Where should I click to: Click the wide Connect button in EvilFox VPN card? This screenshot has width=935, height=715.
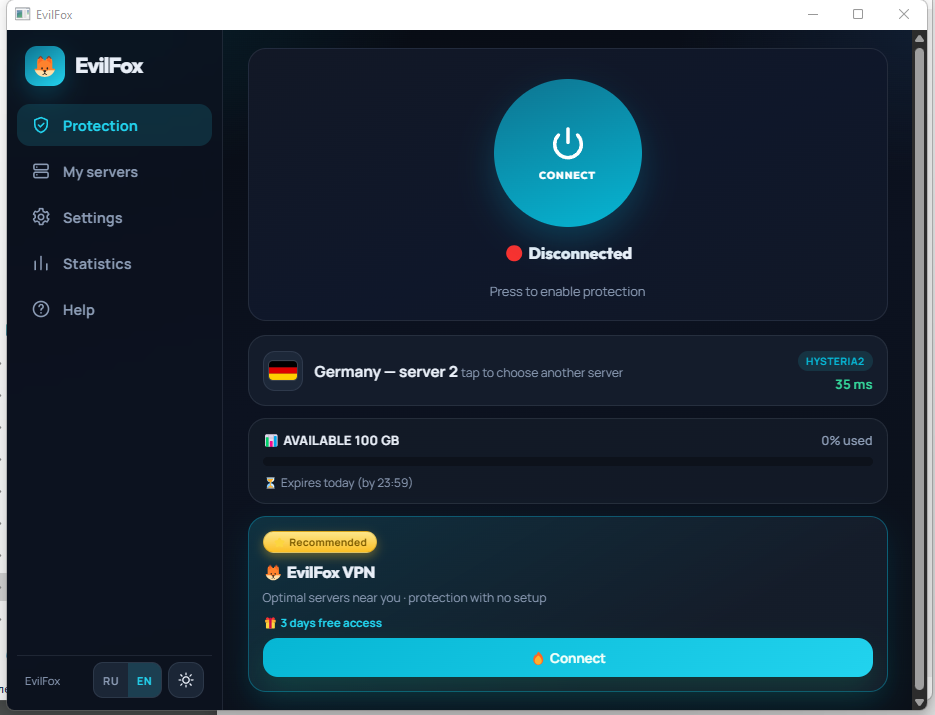pos(568,658)
